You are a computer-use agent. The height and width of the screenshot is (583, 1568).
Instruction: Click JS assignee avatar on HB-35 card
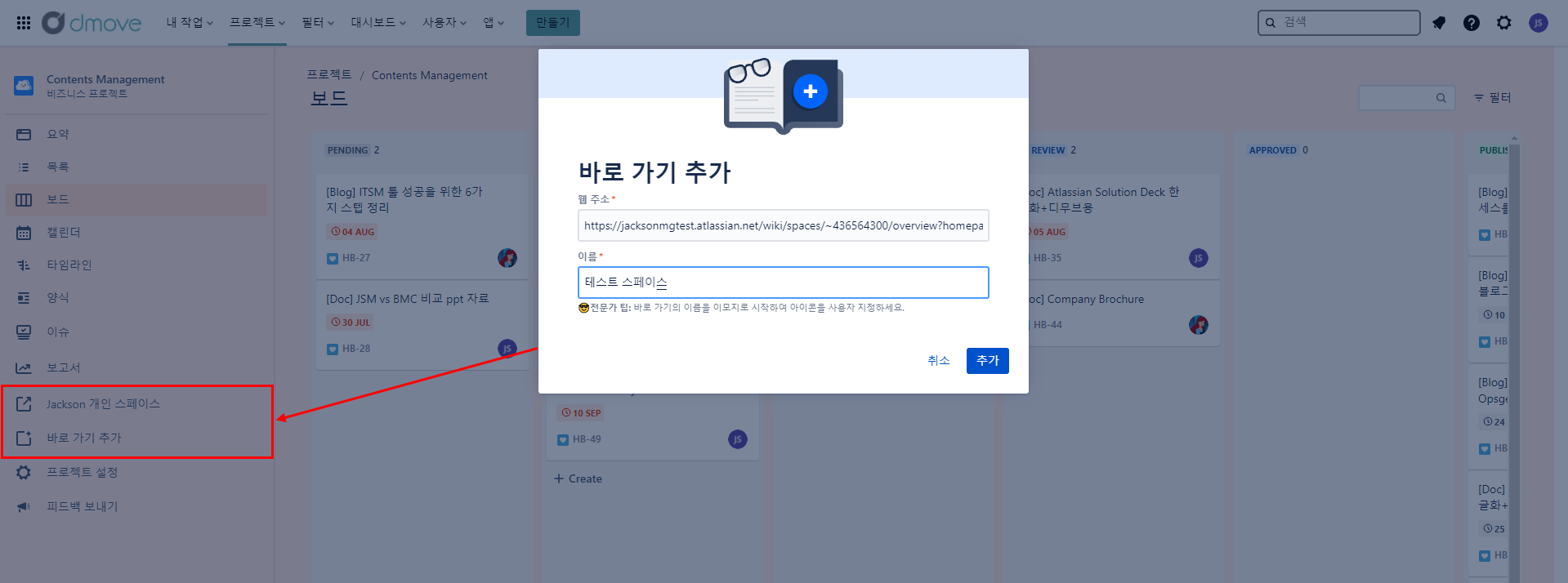pyautogui.click(x=1199, y=258)
